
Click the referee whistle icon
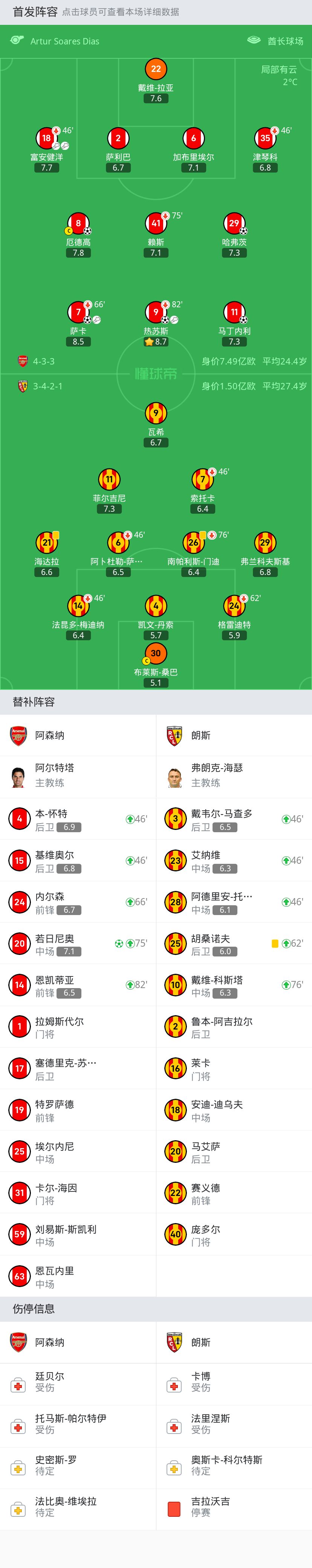[17, 40]
